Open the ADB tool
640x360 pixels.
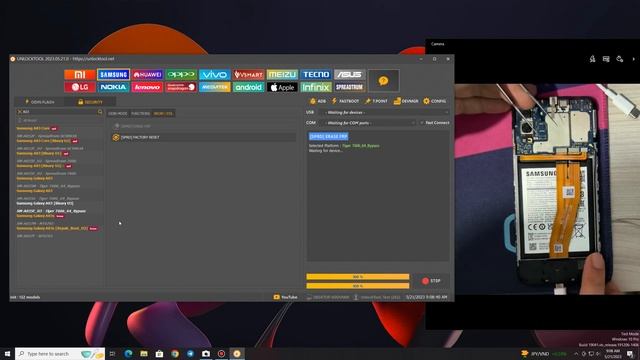click(318, 101)
